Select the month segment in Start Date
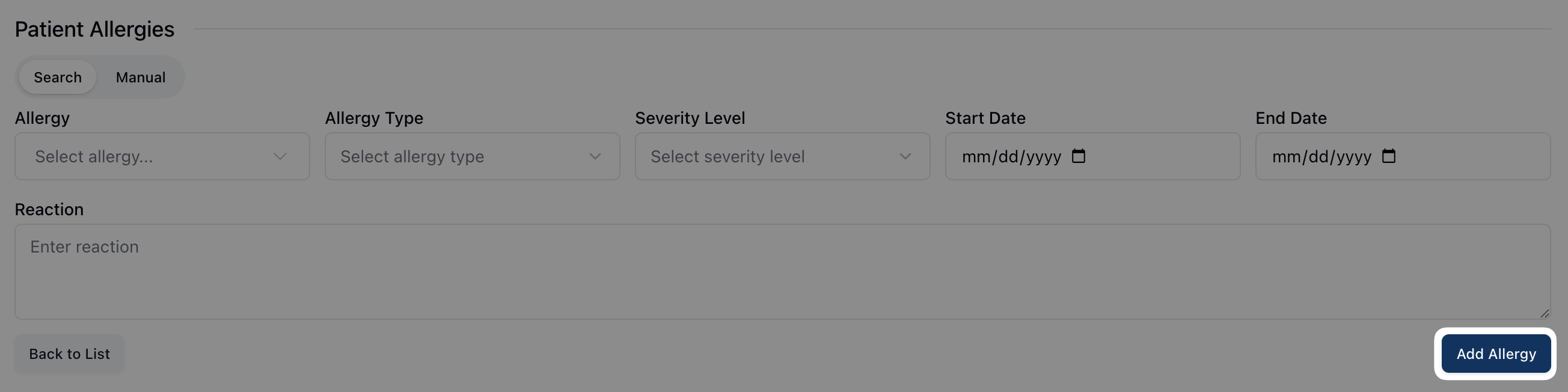Image resolution: width=1568 pixels, height=392 pixels. (x=976, y=157)
